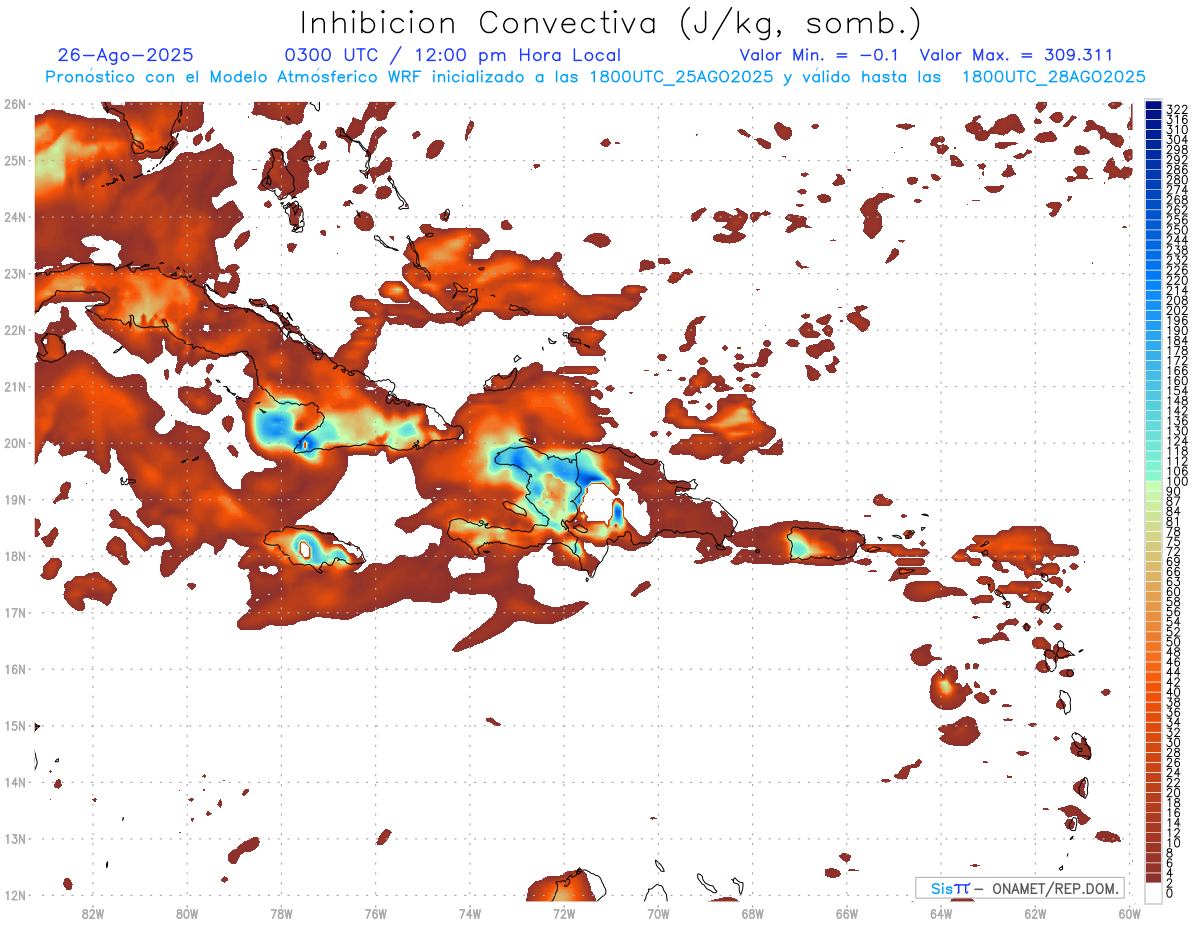The image size is (1200, 927).
Task: Click the 21N latitude label
Action: tap(14, 386)
